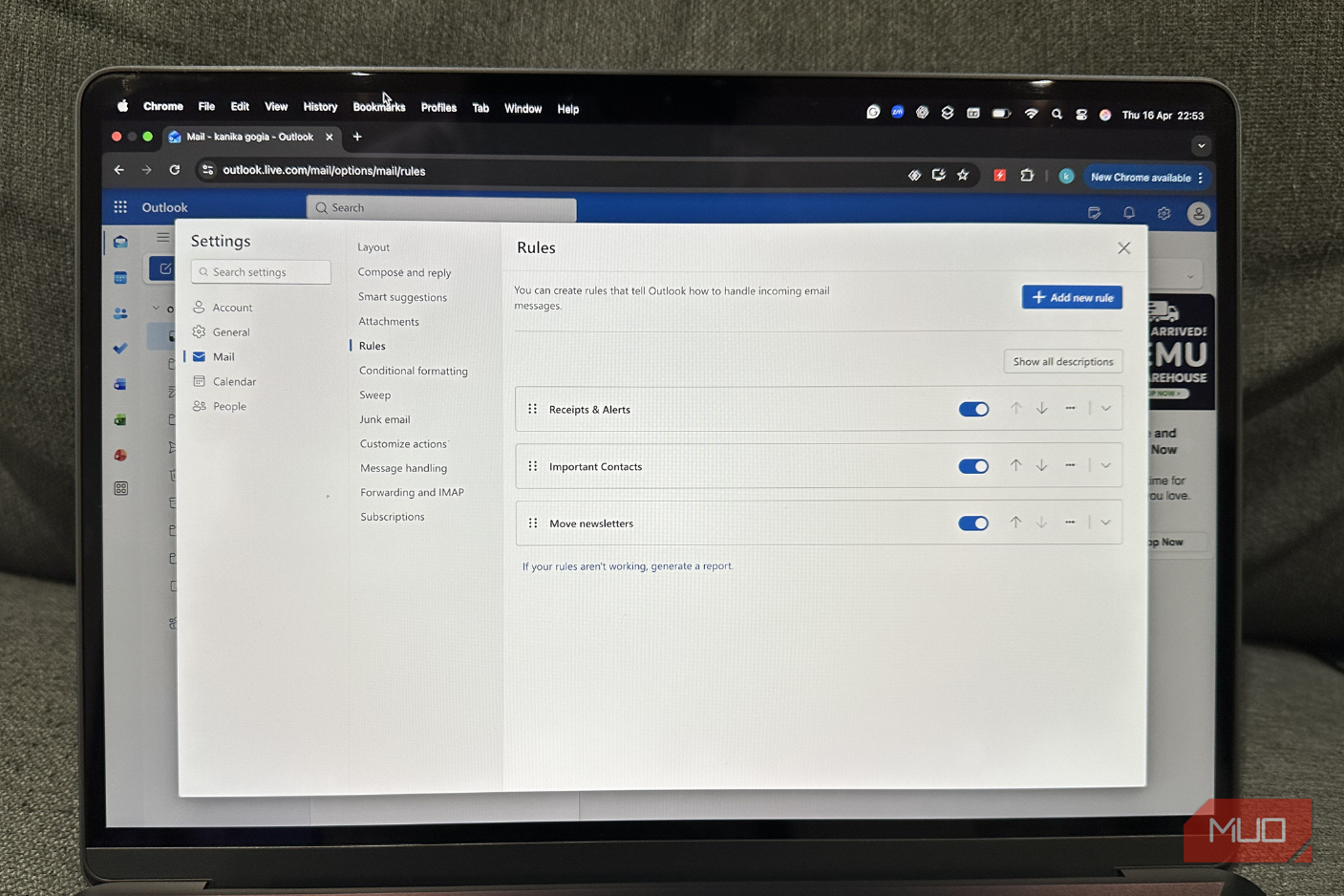Disable the Receipts & Alerts rule
This screenshot has width=1344, height=896.
973,409
